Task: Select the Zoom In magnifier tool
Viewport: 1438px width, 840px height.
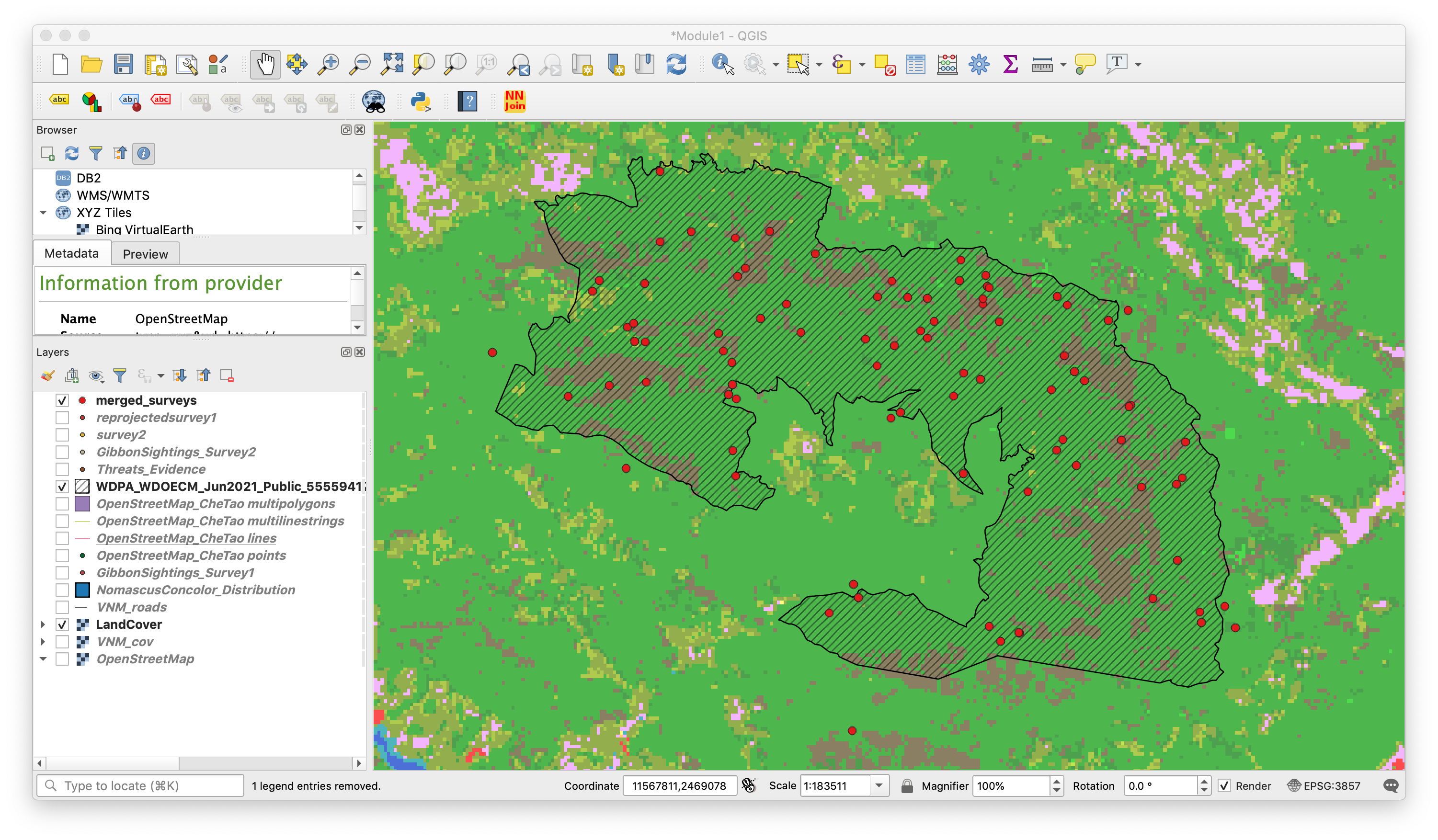Action: click(329, 64)
